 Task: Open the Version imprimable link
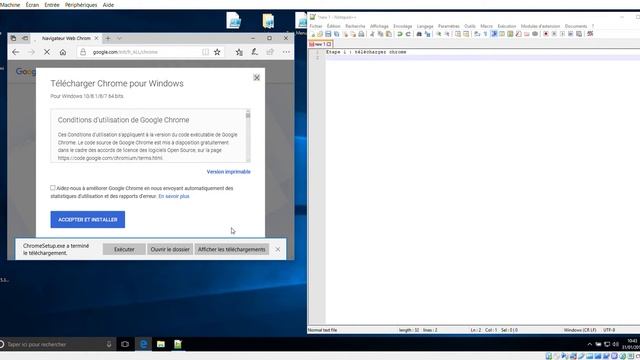click(229, 172)
